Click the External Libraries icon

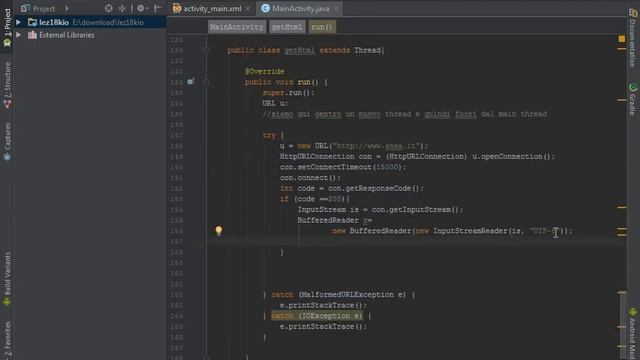point(32,35)
